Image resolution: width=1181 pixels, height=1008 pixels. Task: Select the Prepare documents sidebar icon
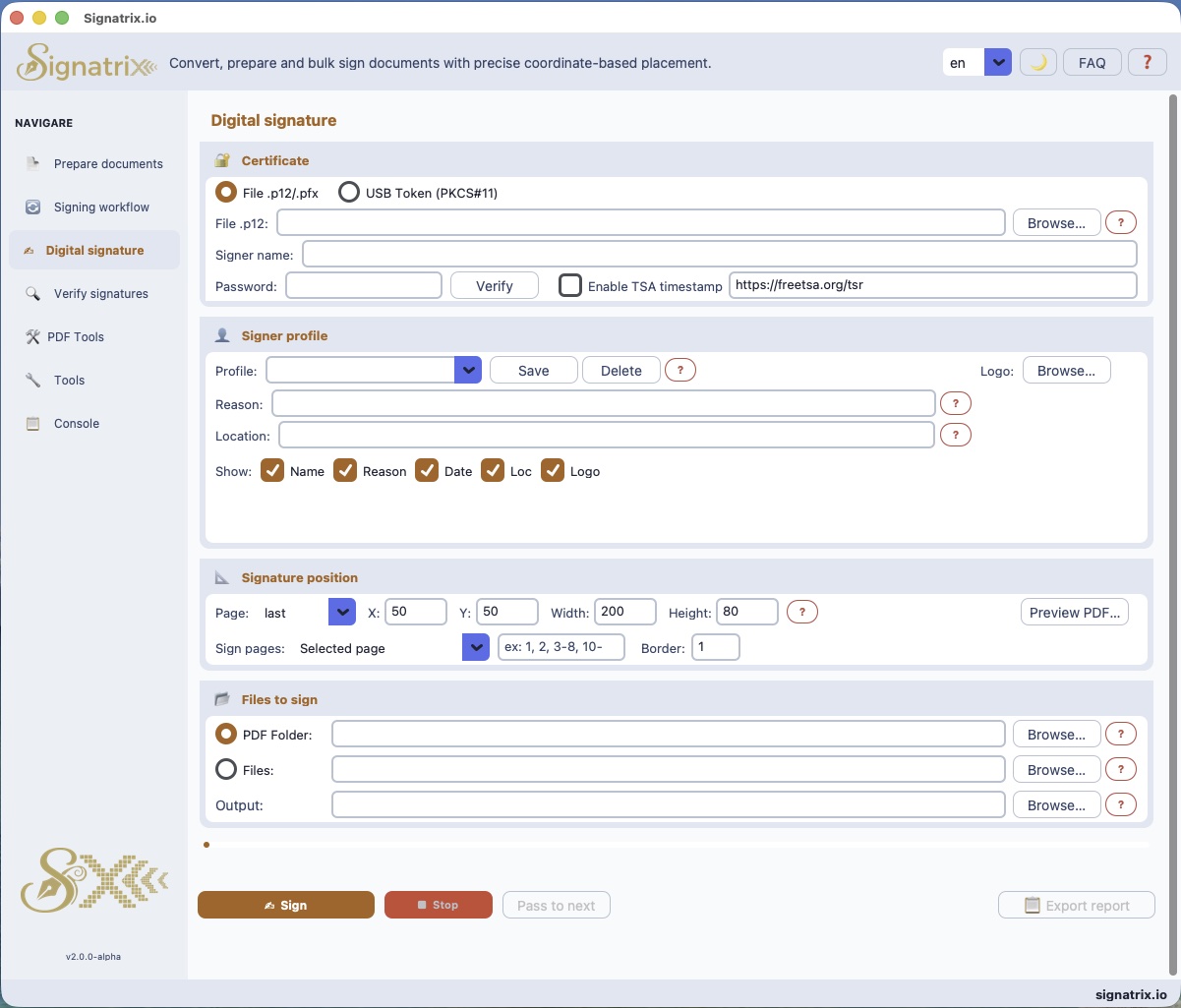pyautogui.click(x=32, y=163)
